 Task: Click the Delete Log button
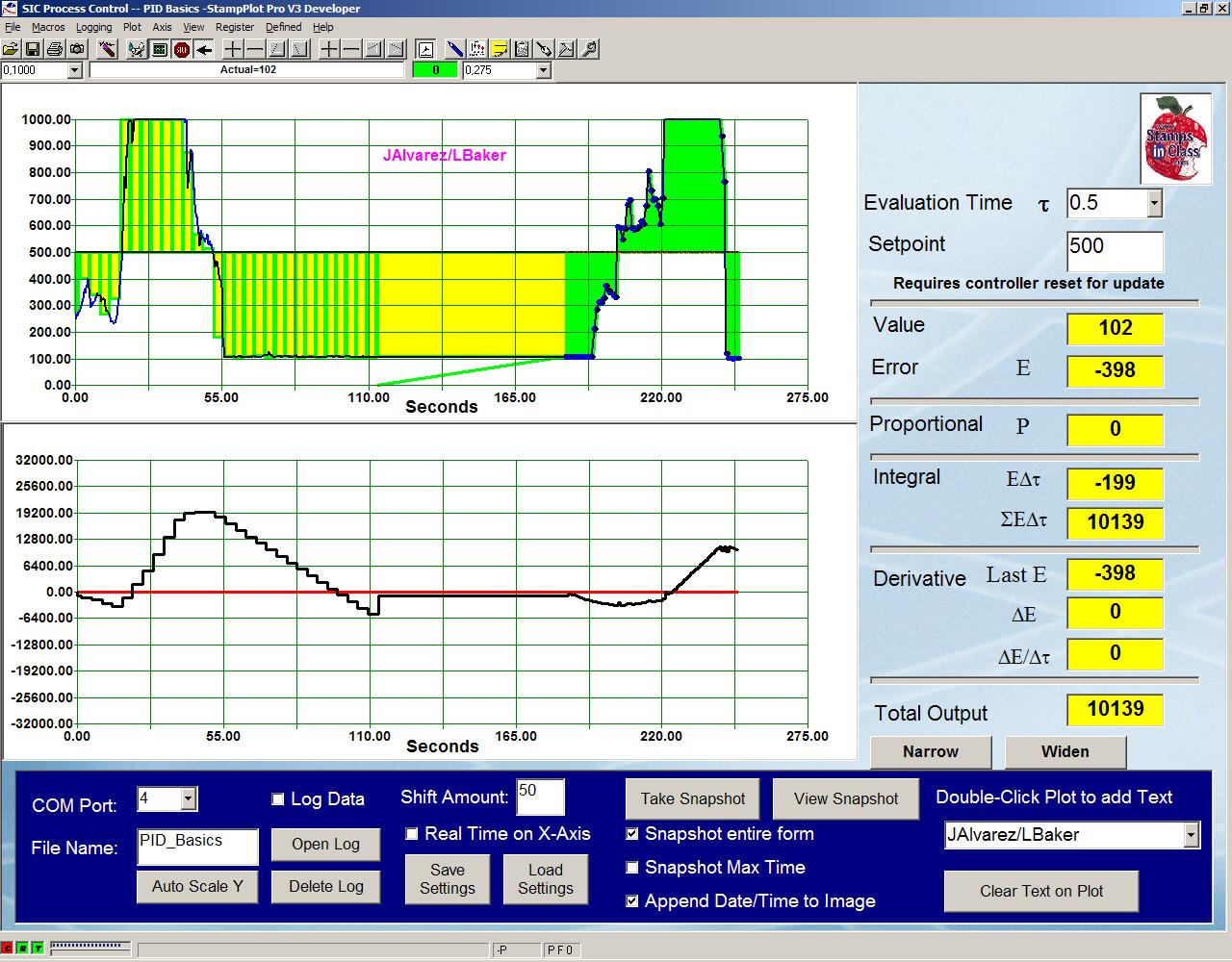tap(325, 886)
